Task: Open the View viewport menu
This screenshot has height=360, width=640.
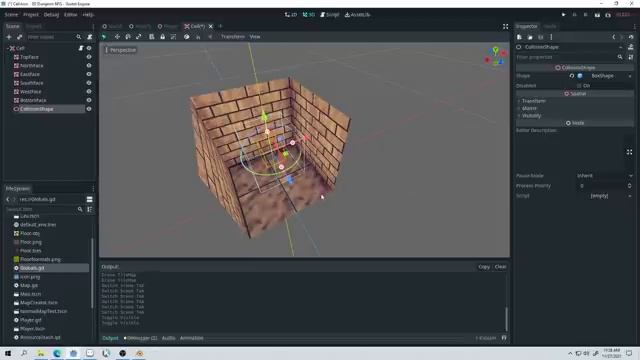Action: pyautogui.click(x=255, y=37)
